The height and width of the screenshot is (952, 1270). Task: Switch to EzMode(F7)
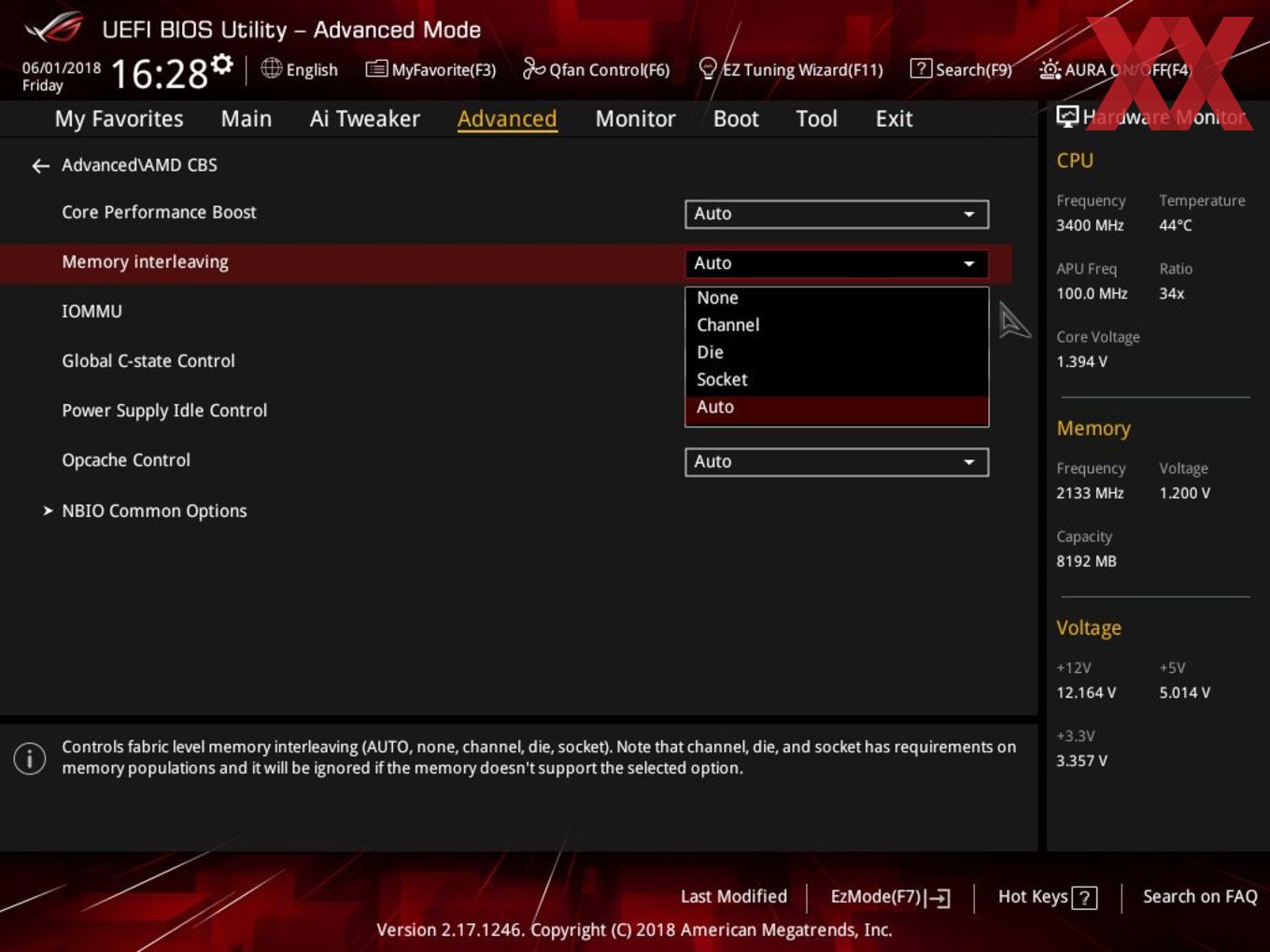890,897
